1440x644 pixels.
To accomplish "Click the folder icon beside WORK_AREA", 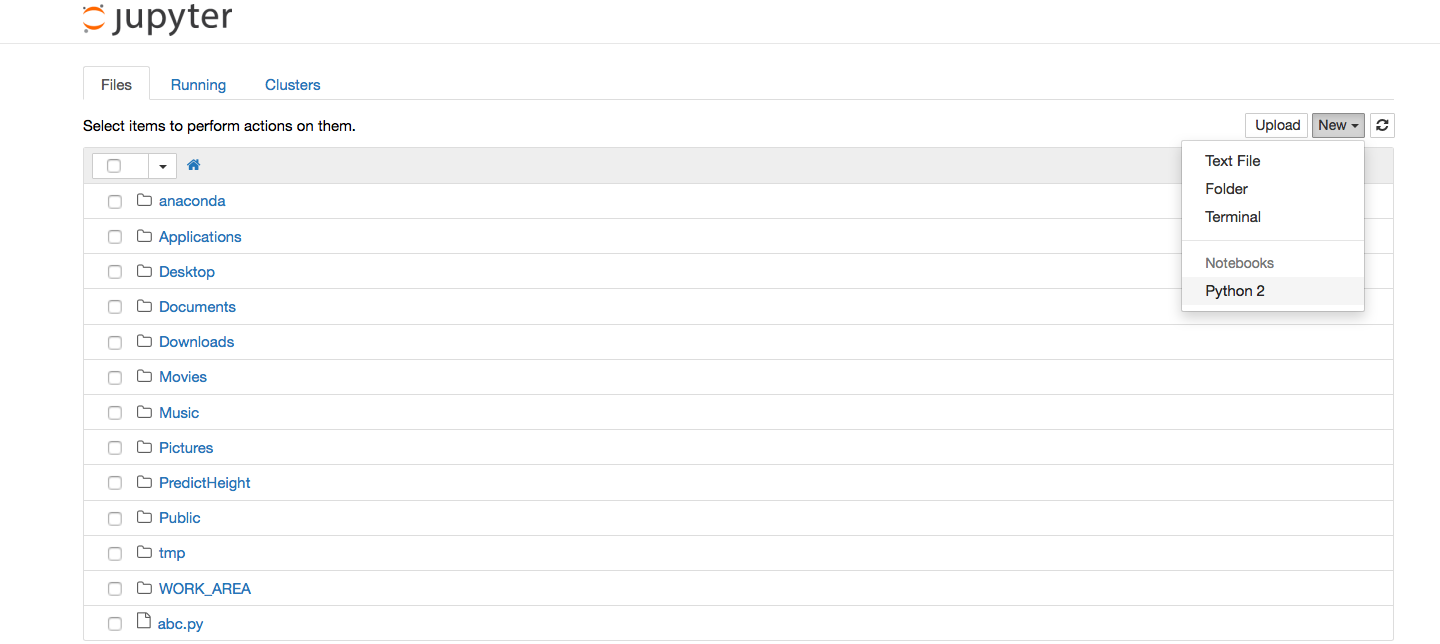I will coord(143,588).
